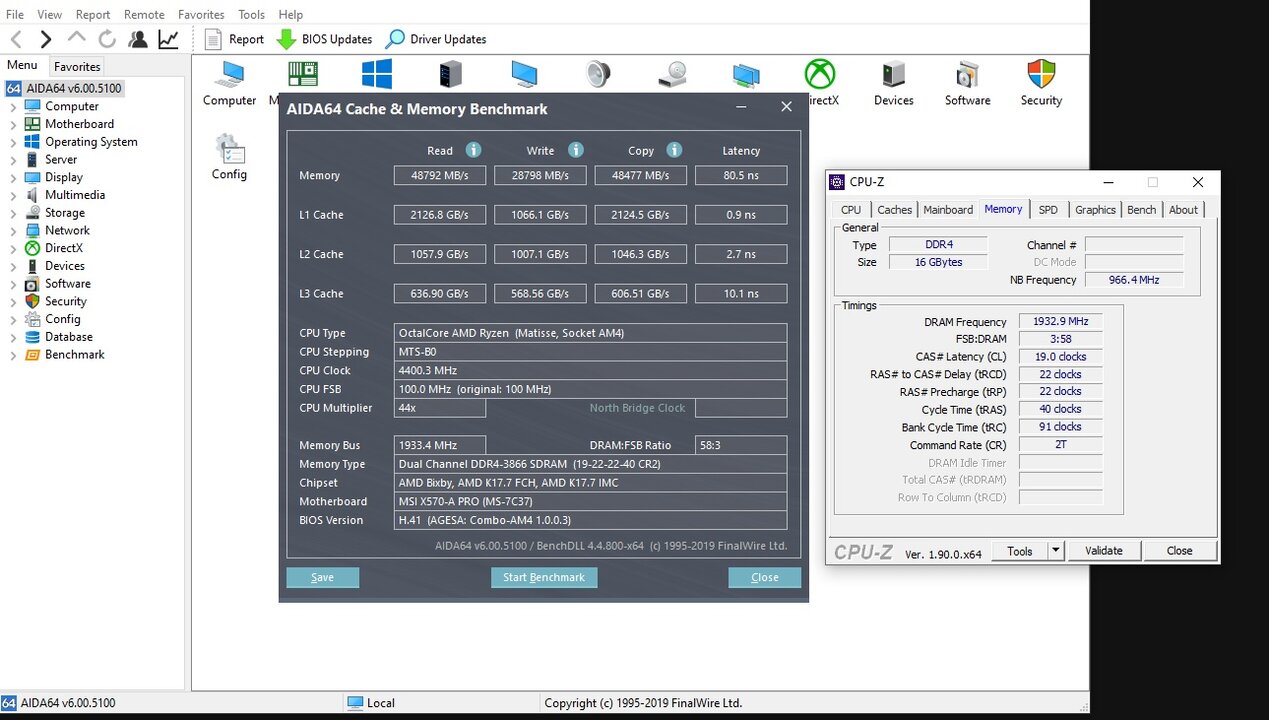Open the Devices category icon in main pane
This screenshot has height=720, width=1269.
tap(893, 84)
